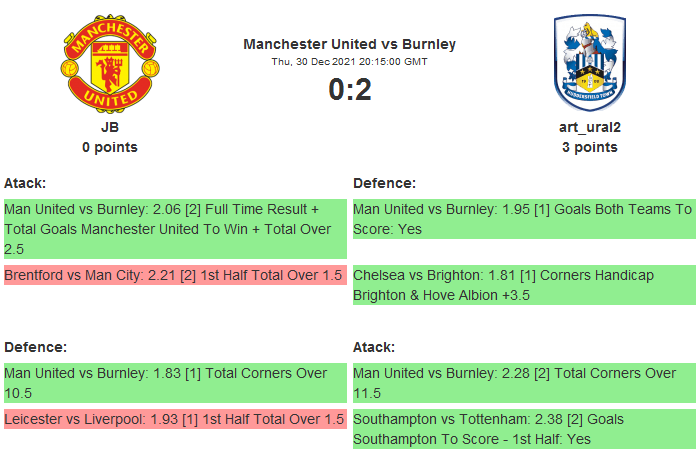This screenshot has height=460, width=700.
Task: Click the Manchester United crest logo
Action: pyautogui.click(x=110, y=65)
